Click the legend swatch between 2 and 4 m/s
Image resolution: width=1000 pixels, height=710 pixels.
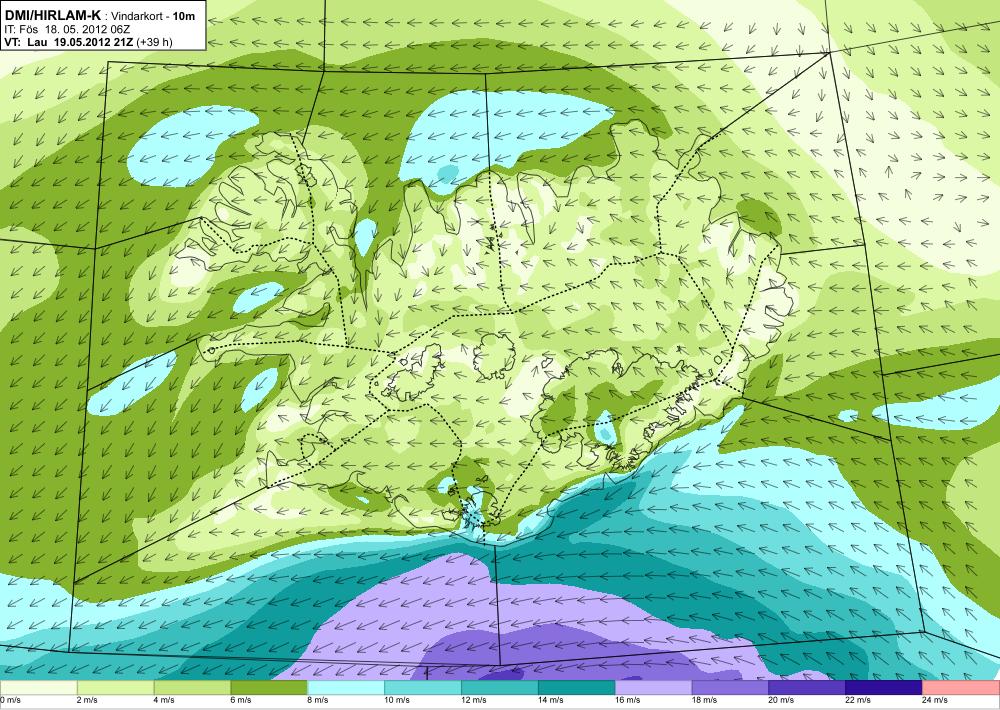pyautogui.click(x=115, y=688)
